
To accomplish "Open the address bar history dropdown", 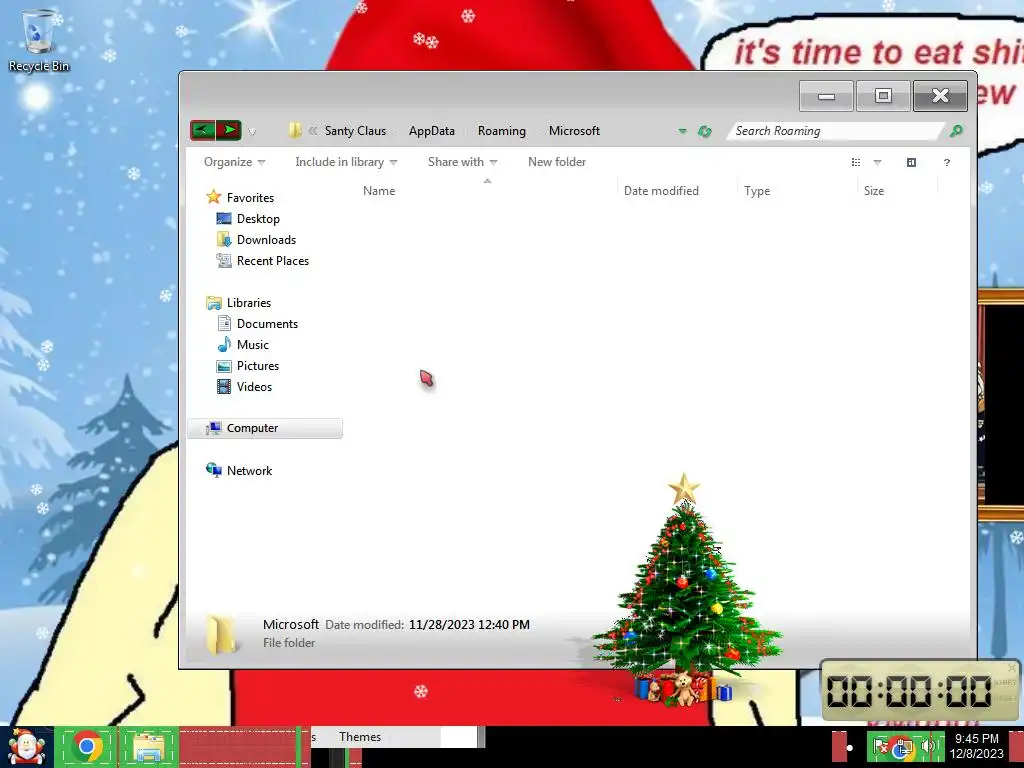I will point(682,131).
